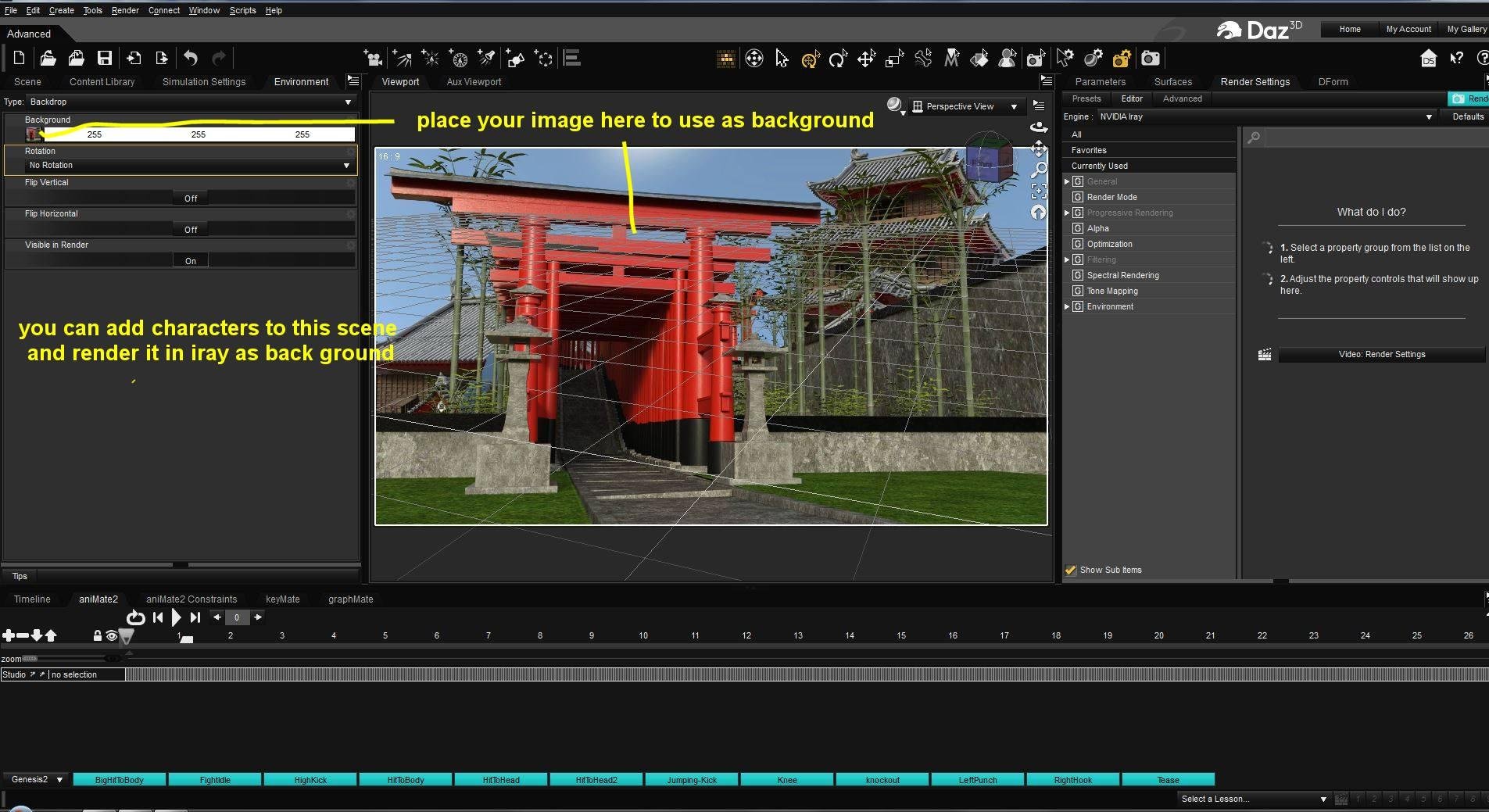This screenshot has height=812, width=1489.
Task: Select the Translate move tool
Action: tap(866, 59)
